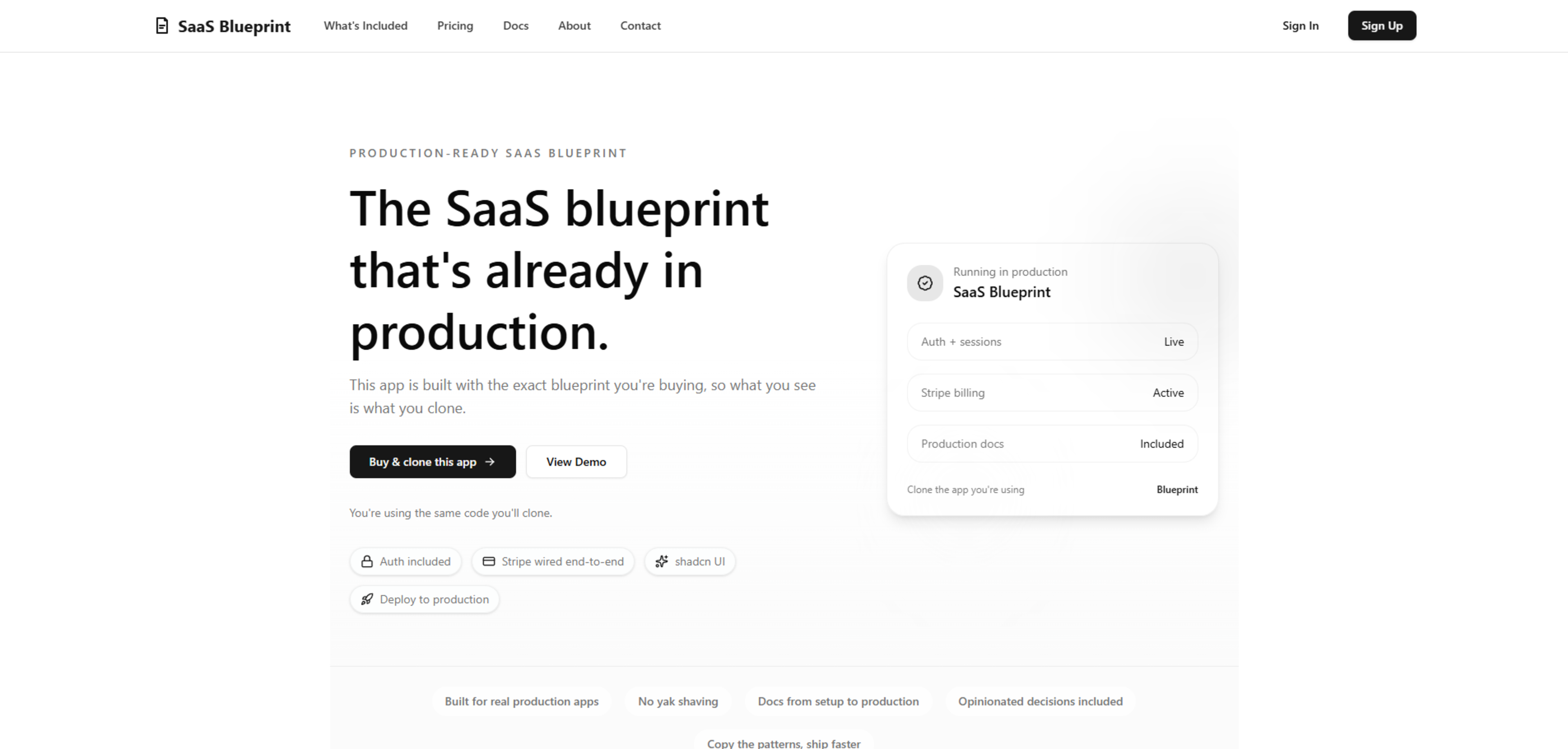Click the SaaS Blueprint document logo icon

[x=162, y=26]
